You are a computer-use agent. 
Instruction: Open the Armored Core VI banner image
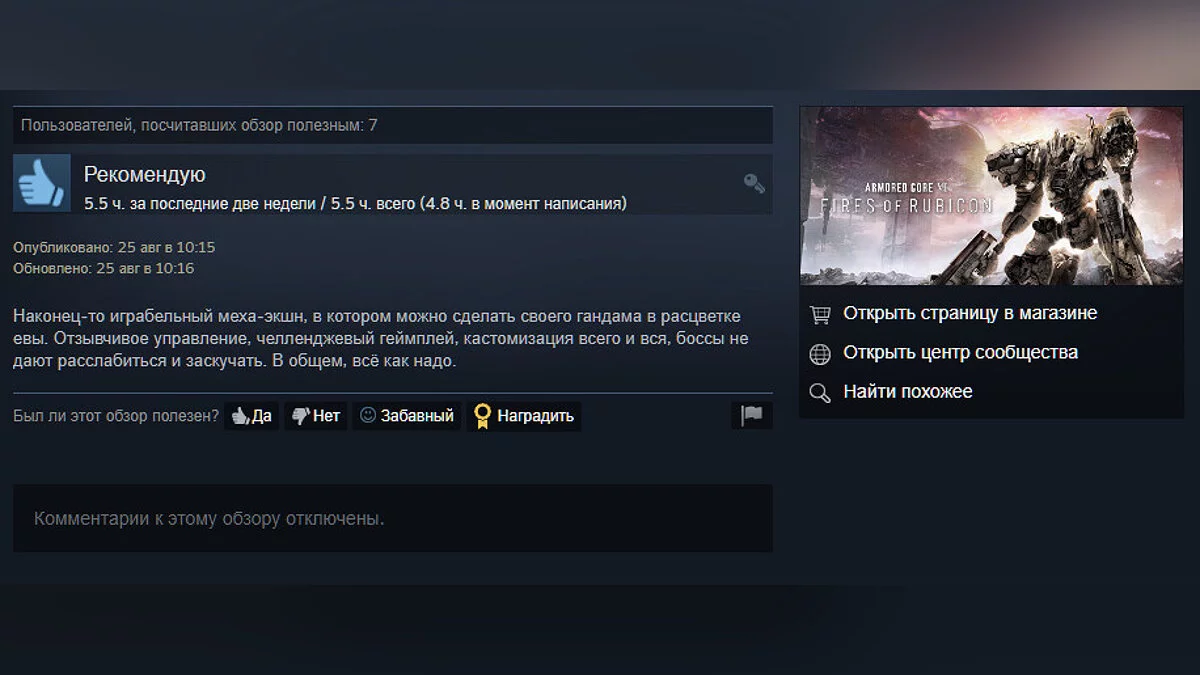tap(991, 196)
